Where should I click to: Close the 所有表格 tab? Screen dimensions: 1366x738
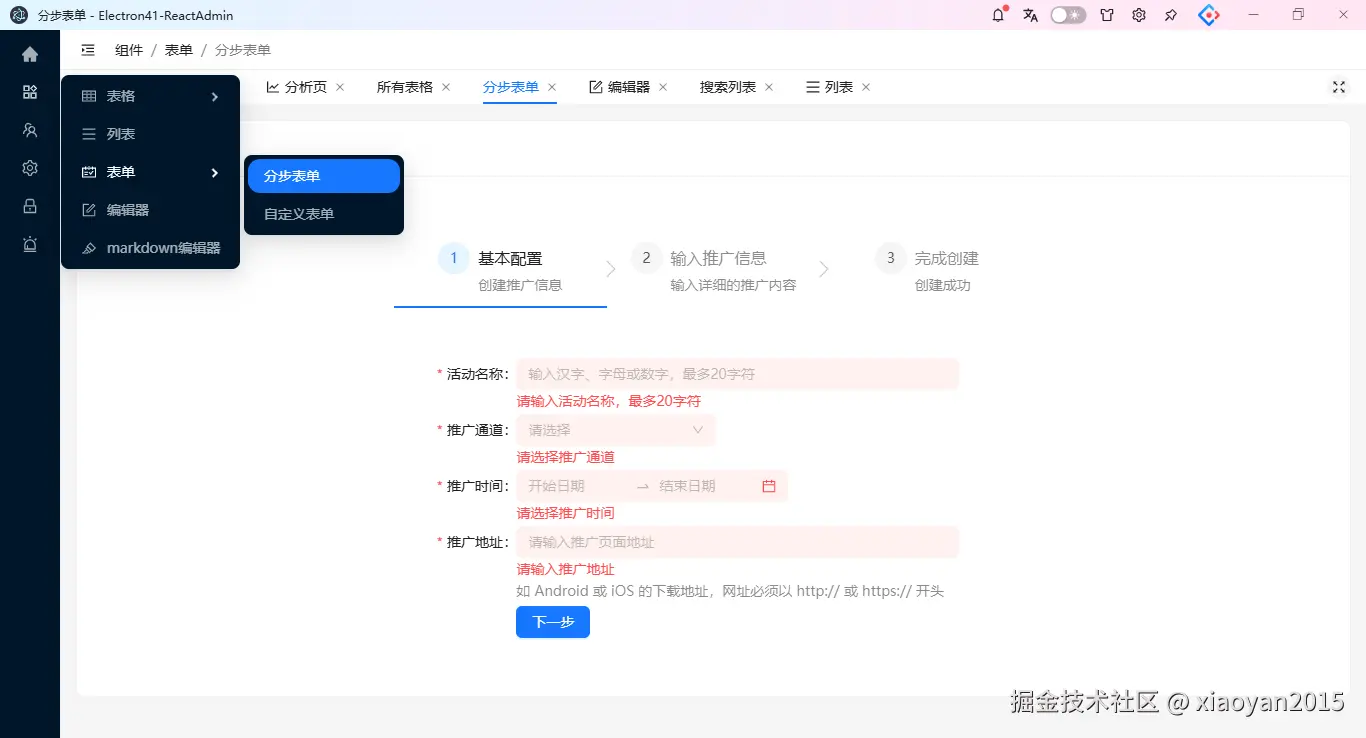click(x=446, y=87)
